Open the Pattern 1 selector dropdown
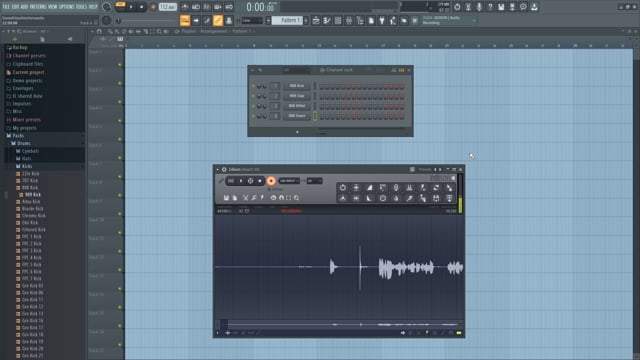Screen dimensions: 640x360 [287, 20]
